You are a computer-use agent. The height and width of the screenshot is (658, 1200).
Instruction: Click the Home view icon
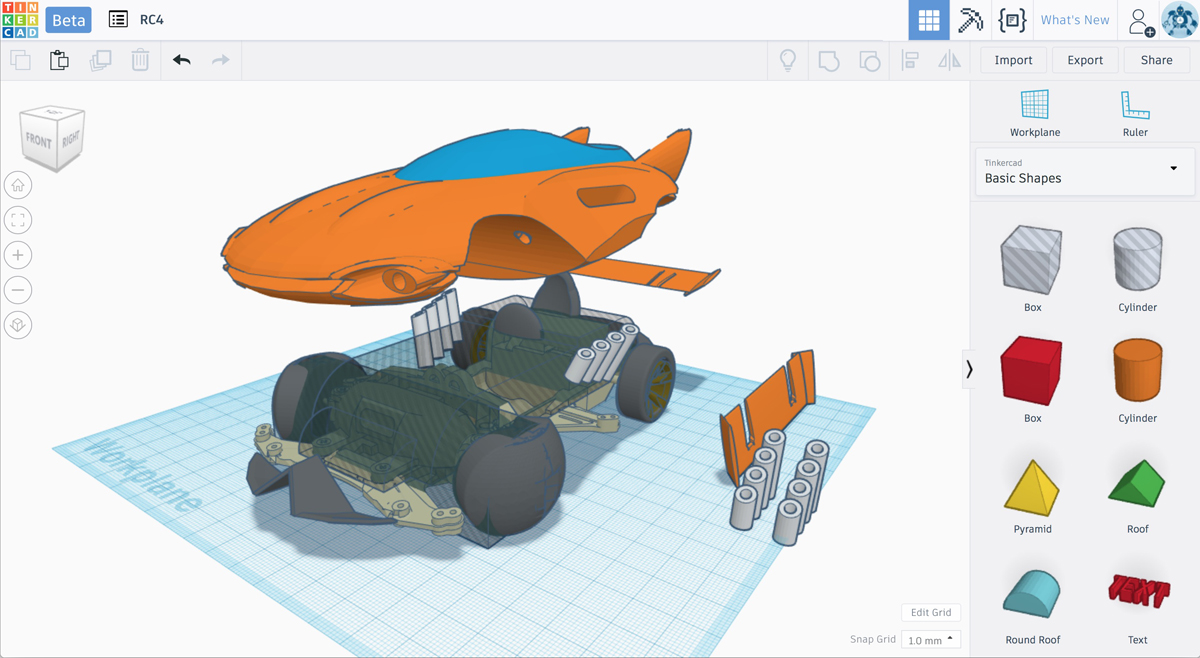pyautogui.click(x=18, y=185)
